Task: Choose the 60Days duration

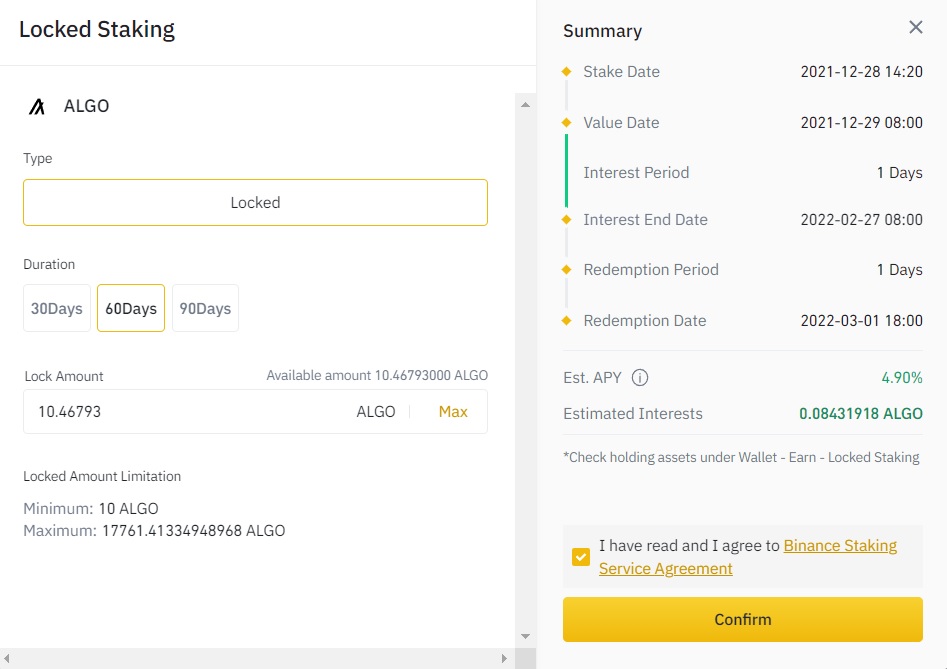Action: 131,308
